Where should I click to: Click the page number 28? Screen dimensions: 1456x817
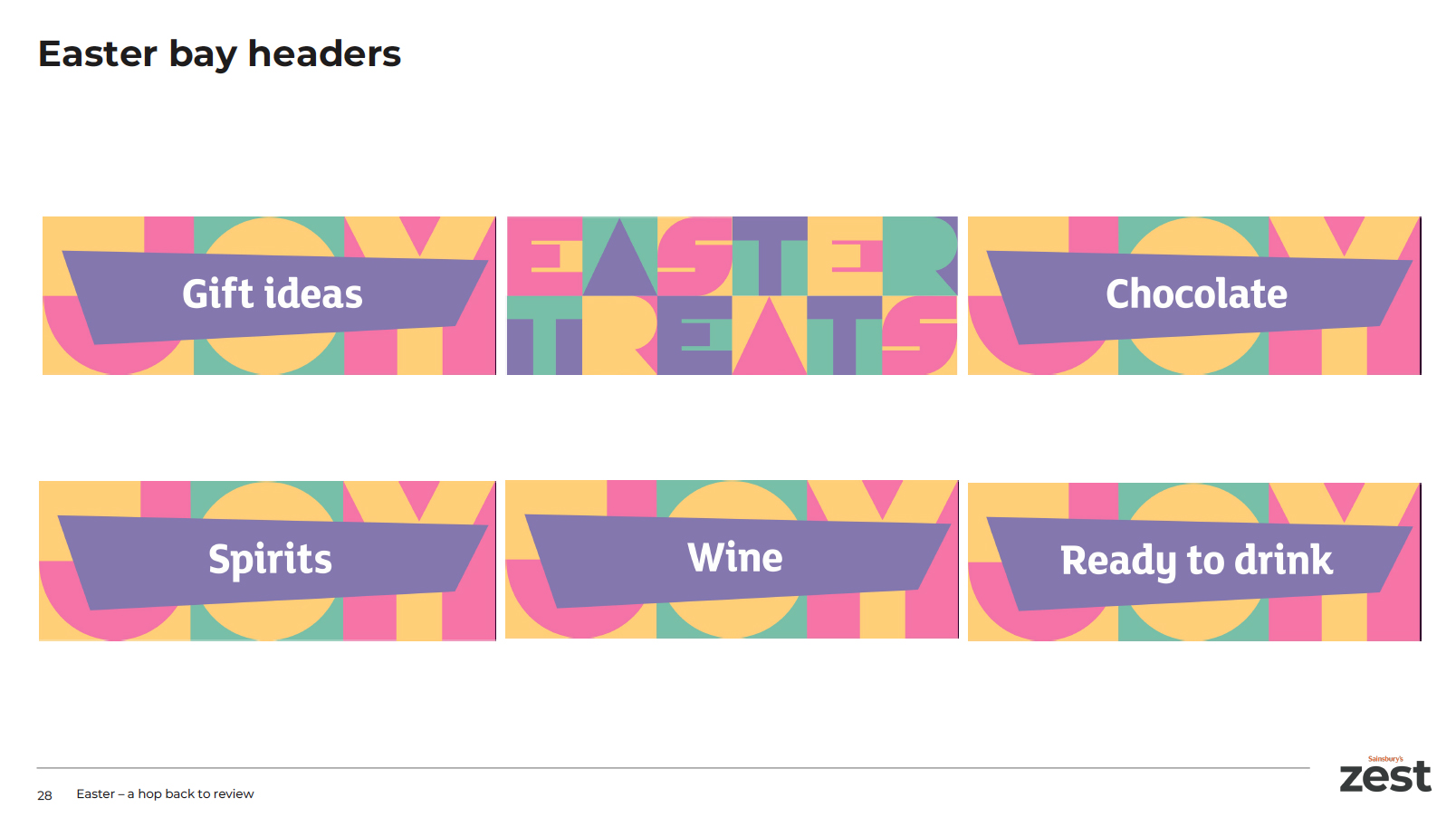click(x=44, y=795)
